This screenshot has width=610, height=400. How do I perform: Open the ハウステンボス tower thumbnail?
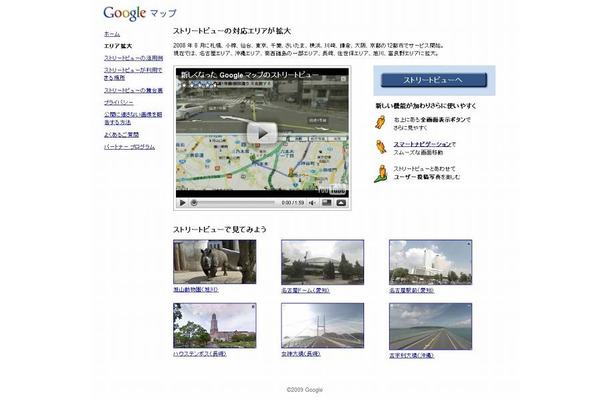point(215,326)
